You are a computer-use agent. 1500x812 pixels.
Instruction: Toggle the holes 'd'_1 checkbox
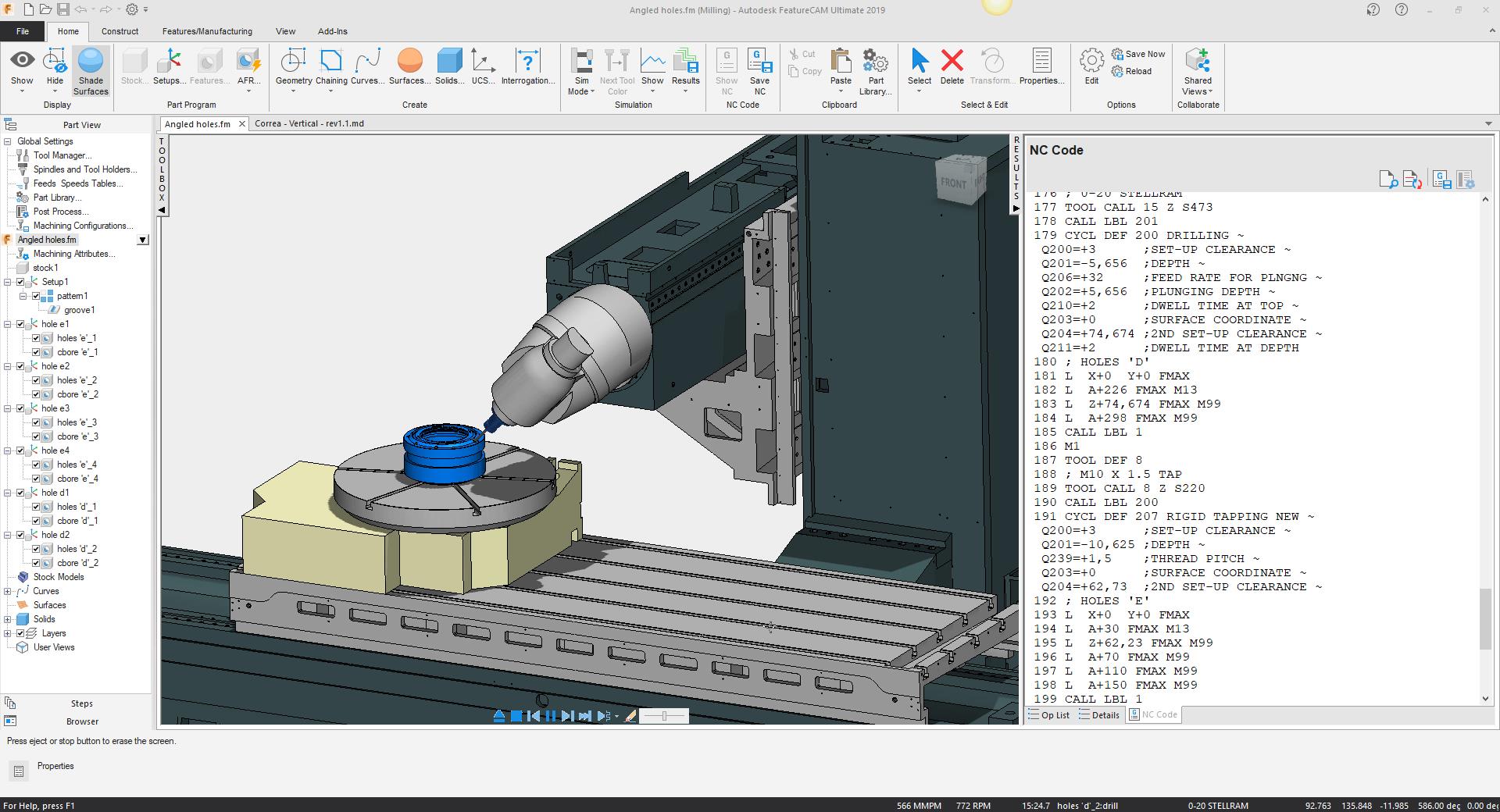pyautogui.click(x=36, y=507)
